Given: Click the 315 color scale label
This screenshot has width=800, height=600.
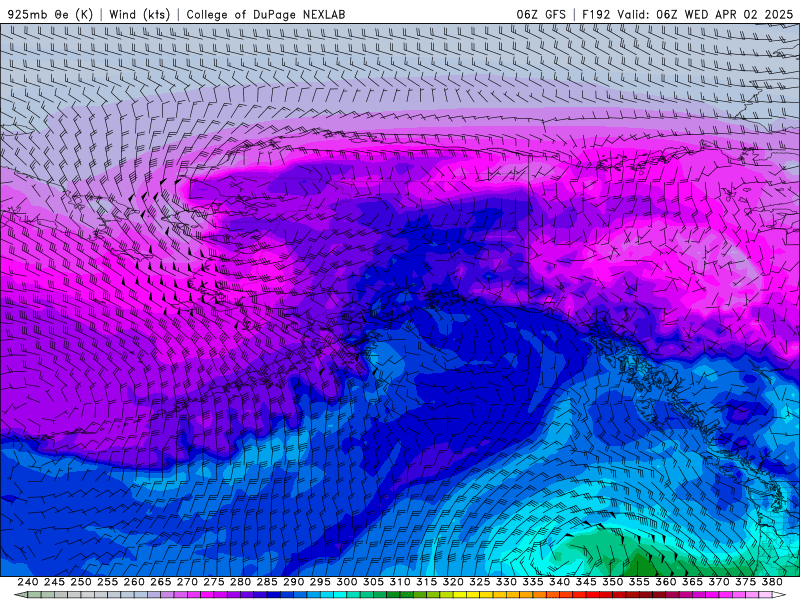Looking at the screenshot, I should click(427, 582).
